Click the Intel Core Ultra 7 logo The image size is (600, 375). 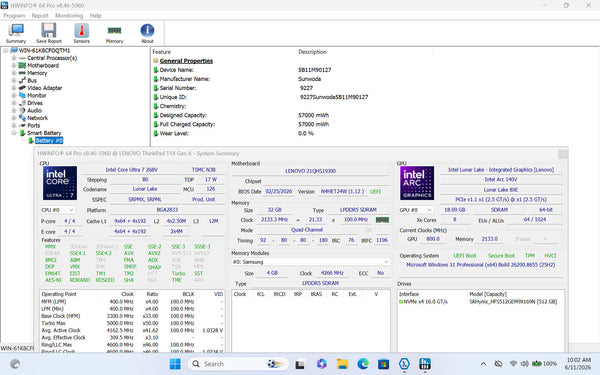(60, 183)
